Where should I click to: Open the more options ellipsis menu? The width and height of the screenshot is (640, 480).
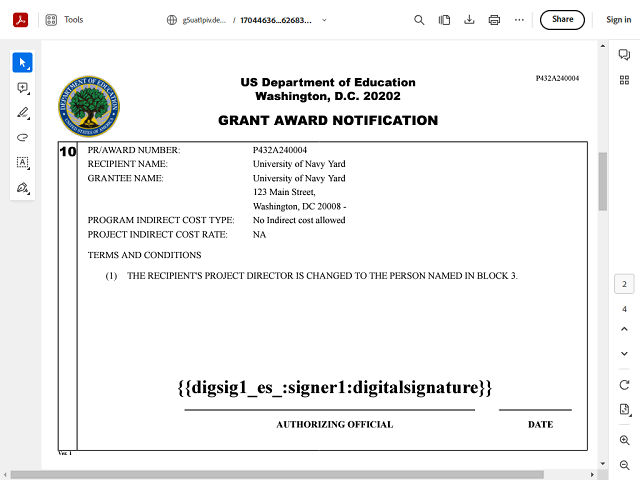pos(519,20)
